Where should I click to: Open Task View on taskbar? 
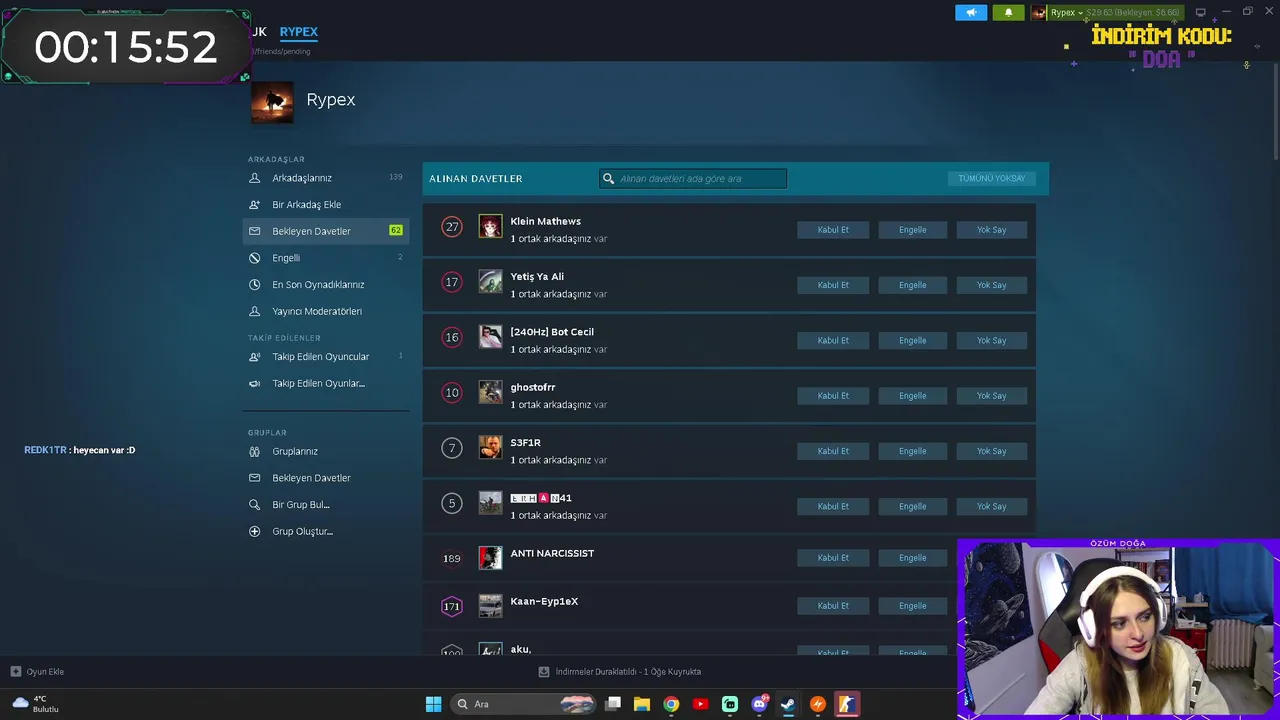[613, 704]
